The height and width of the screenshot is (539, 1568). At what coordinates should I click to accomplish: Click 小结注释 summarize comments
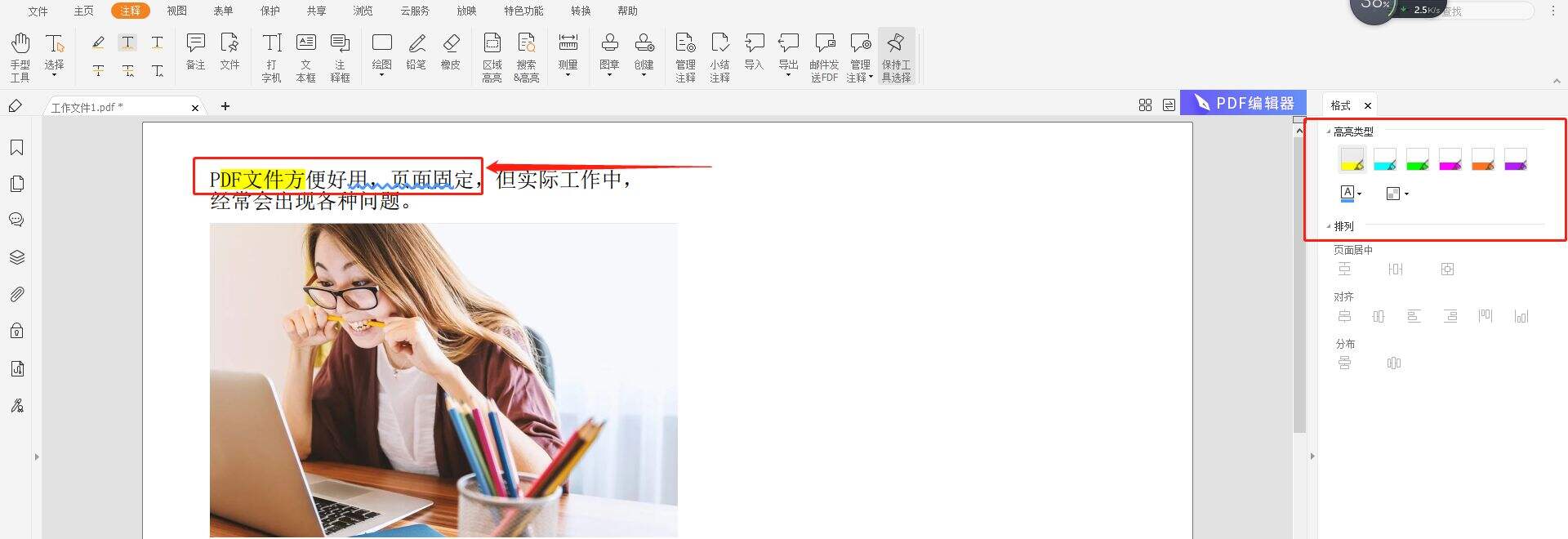coord(720,57)
